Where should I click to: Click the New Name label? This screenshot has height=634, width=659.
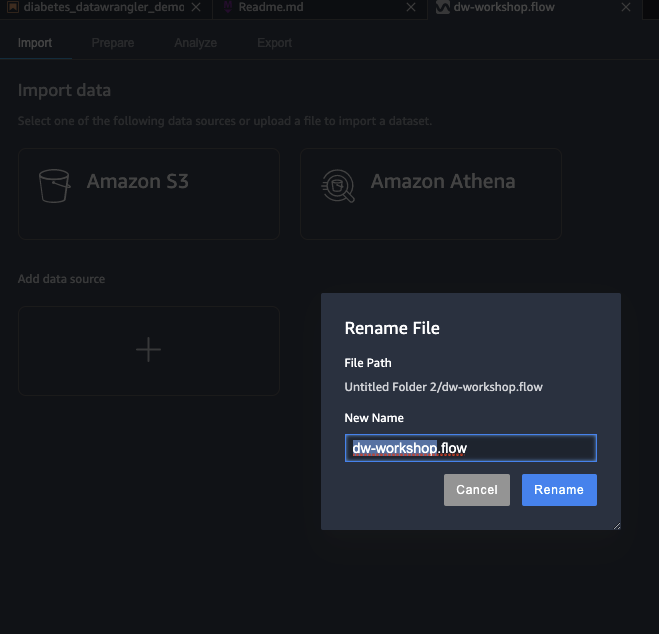pyautogui.click(x=374, y=418)
